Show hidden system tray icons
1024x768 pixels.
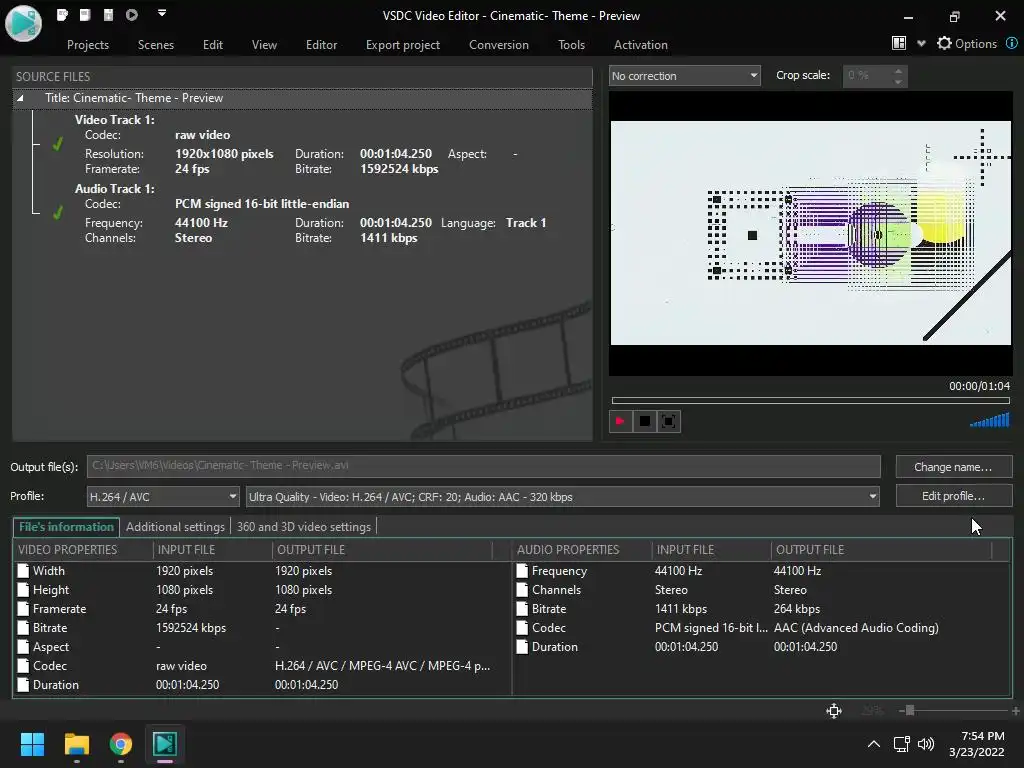pyautogui.click(x=874, y=744)
